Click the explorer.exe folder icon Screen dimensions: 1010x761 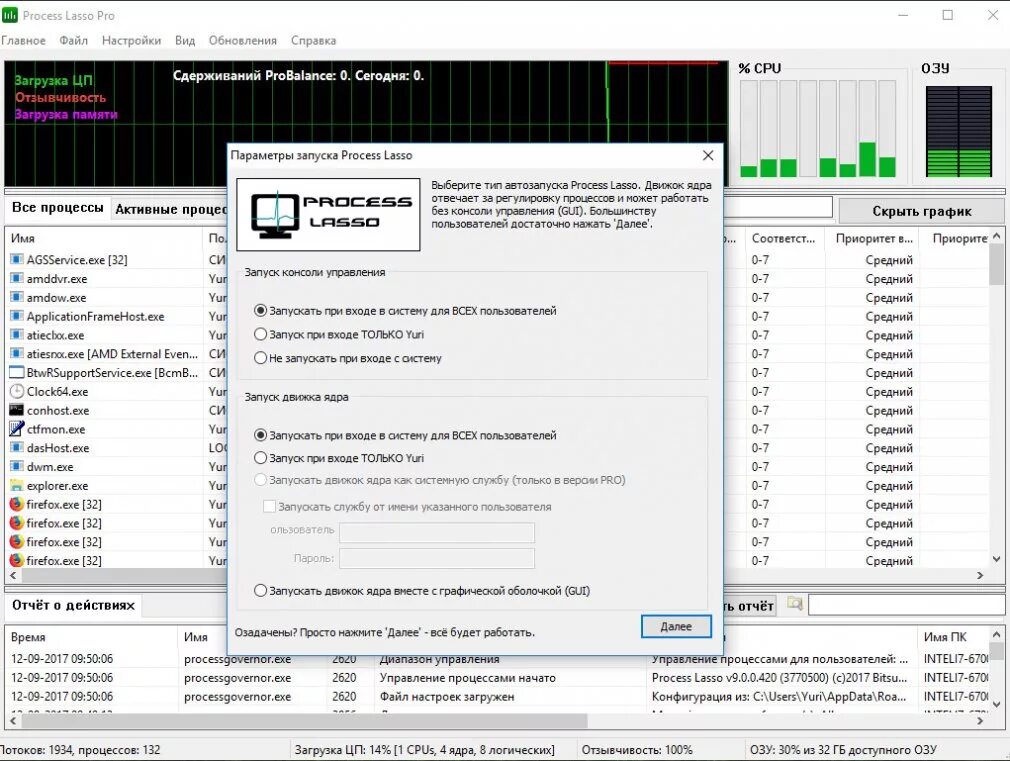(x=16, y=485)
